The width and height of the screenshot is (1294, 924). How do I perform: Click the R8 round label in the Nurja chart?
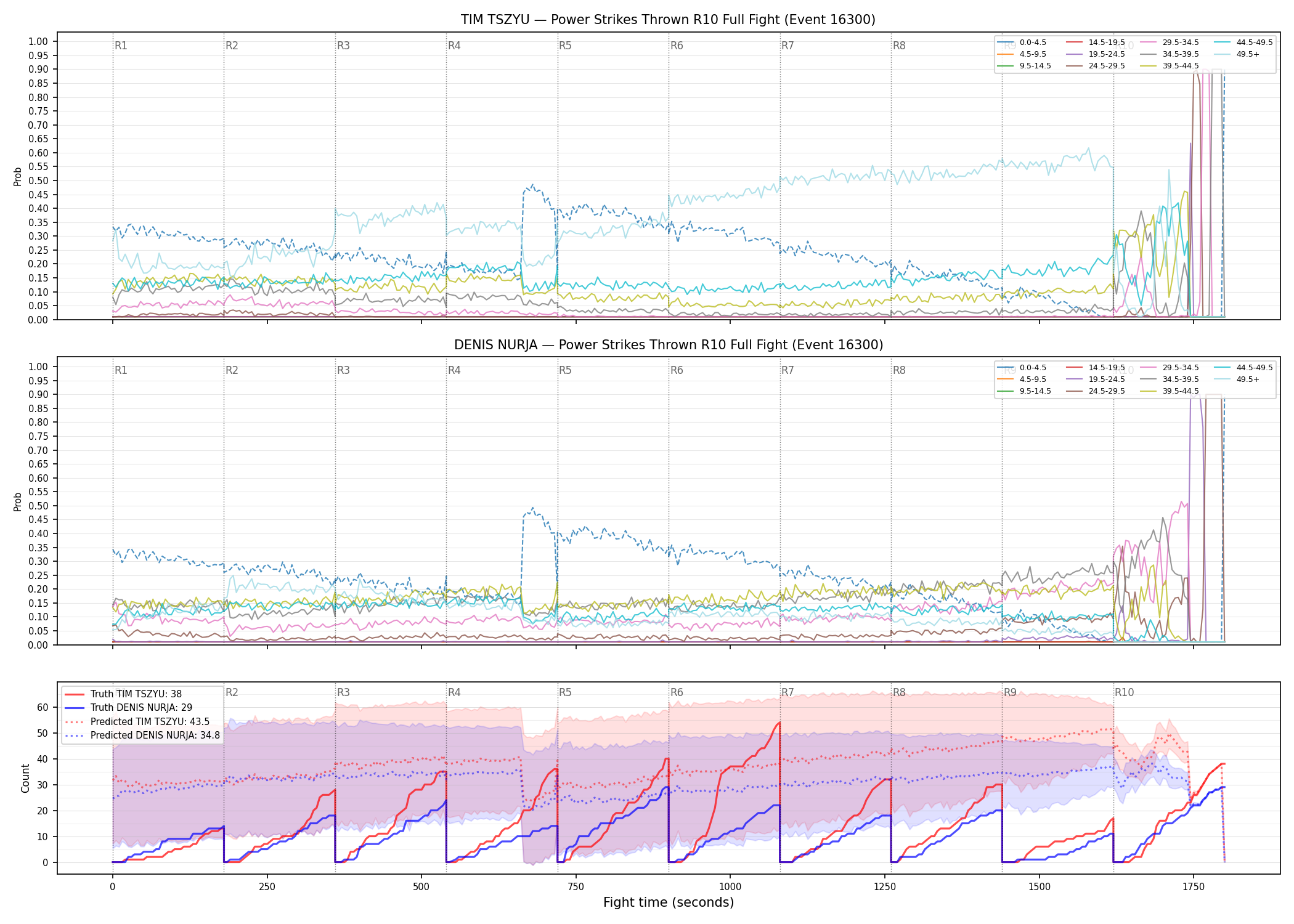899,370
